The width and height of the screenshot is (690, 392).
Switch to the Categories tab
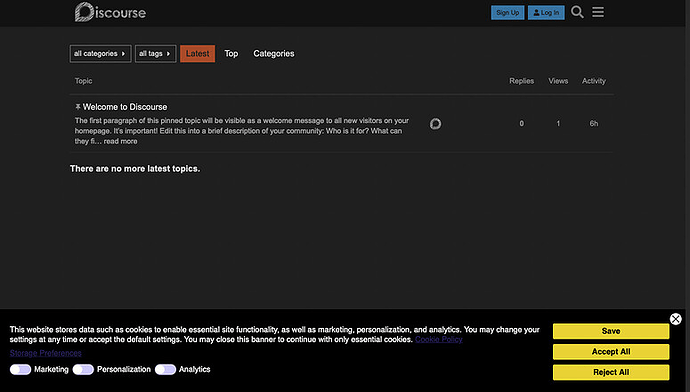(x=274, y=54)
